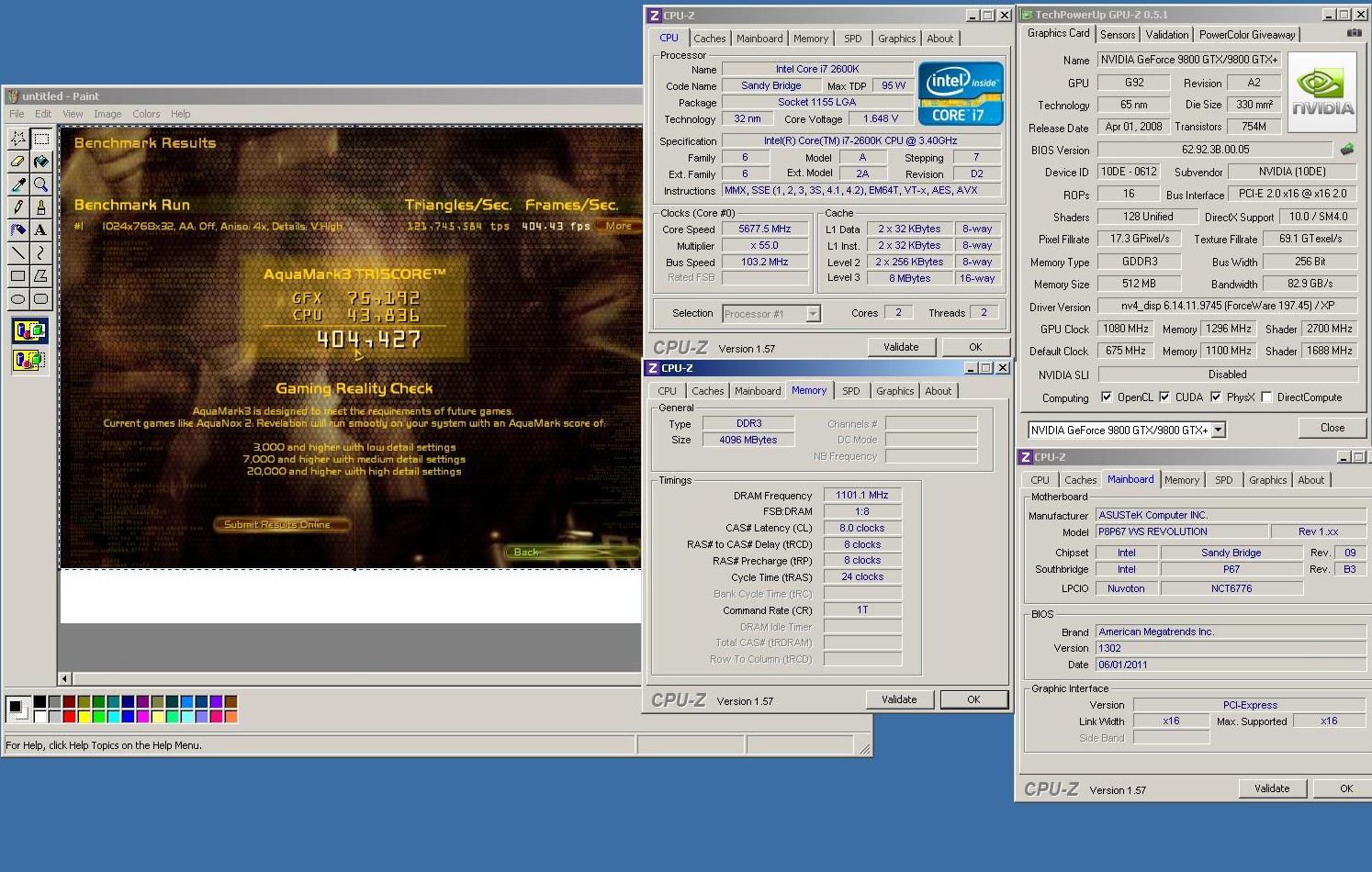Click the GPU Name field in GPU-Z

(1188, 60)
